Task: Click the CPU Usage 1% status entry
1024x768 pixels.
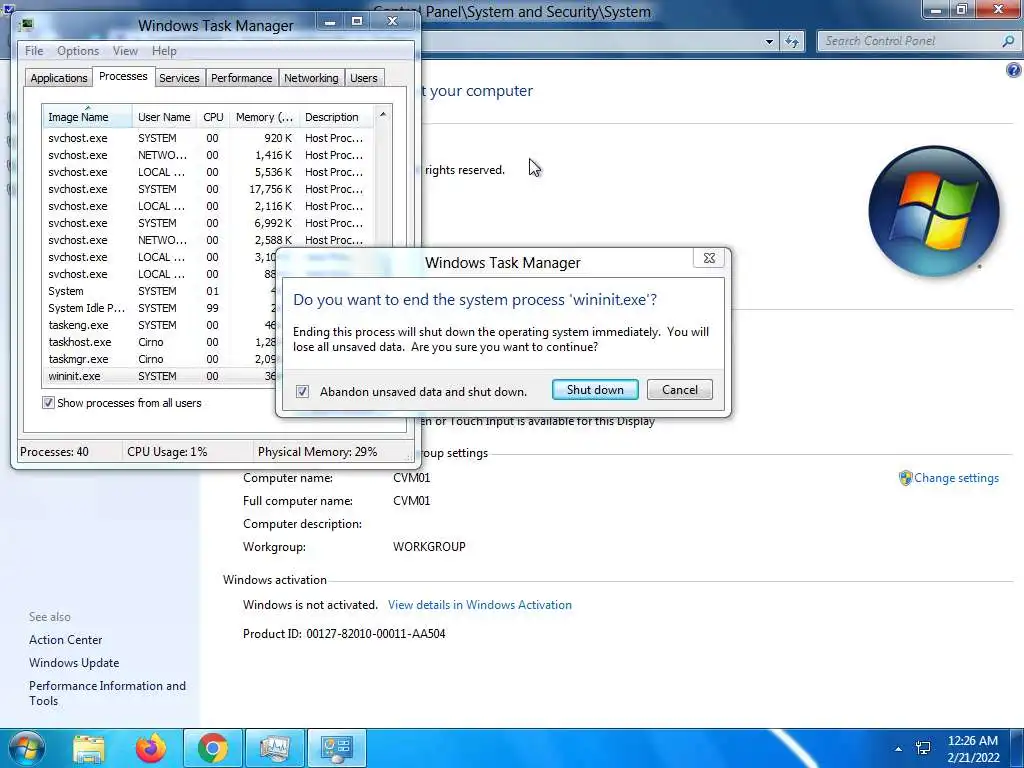Action: [167, 452]
